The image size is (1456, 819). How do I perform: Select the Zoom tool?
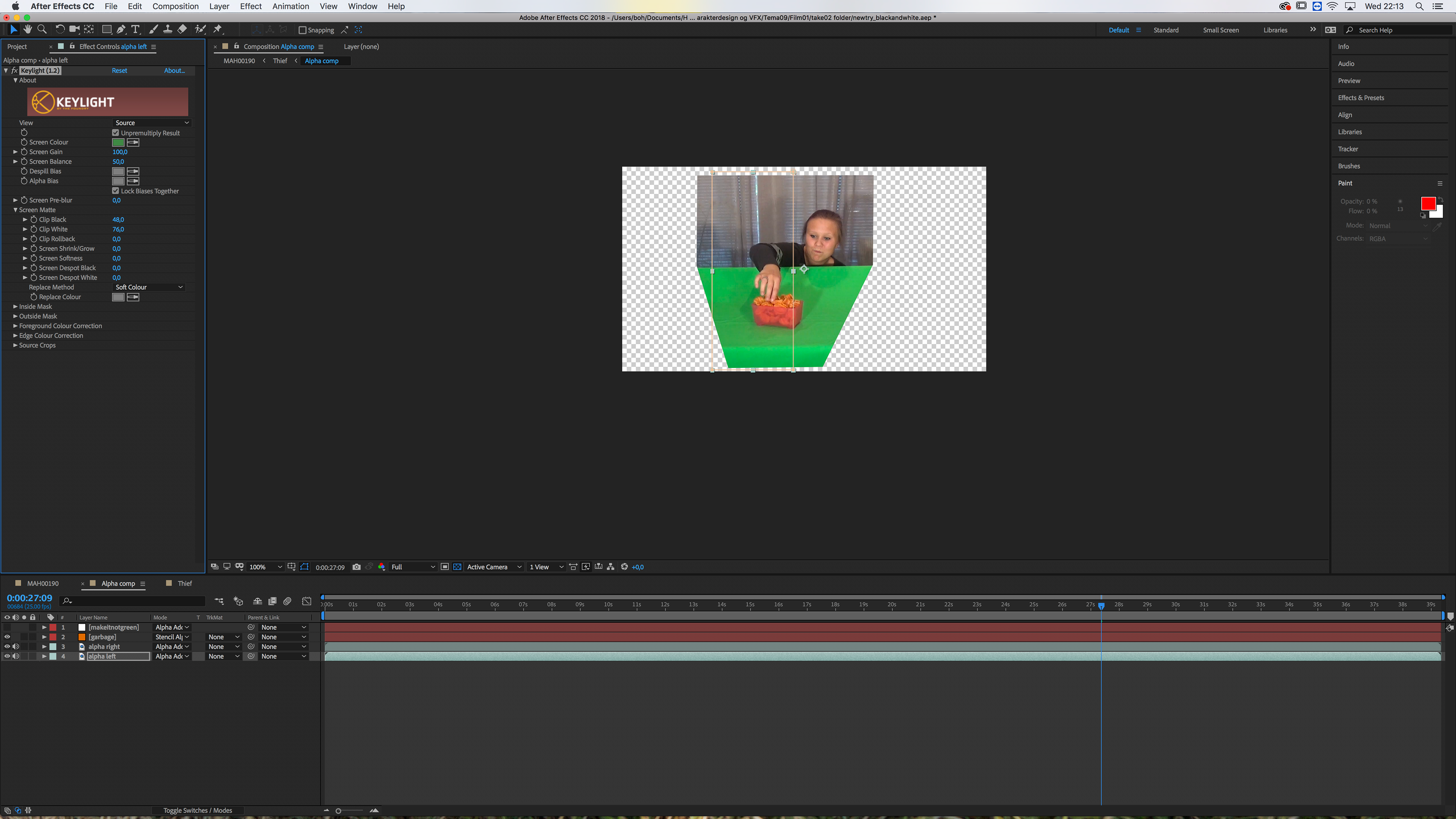(x=42, y=30)
